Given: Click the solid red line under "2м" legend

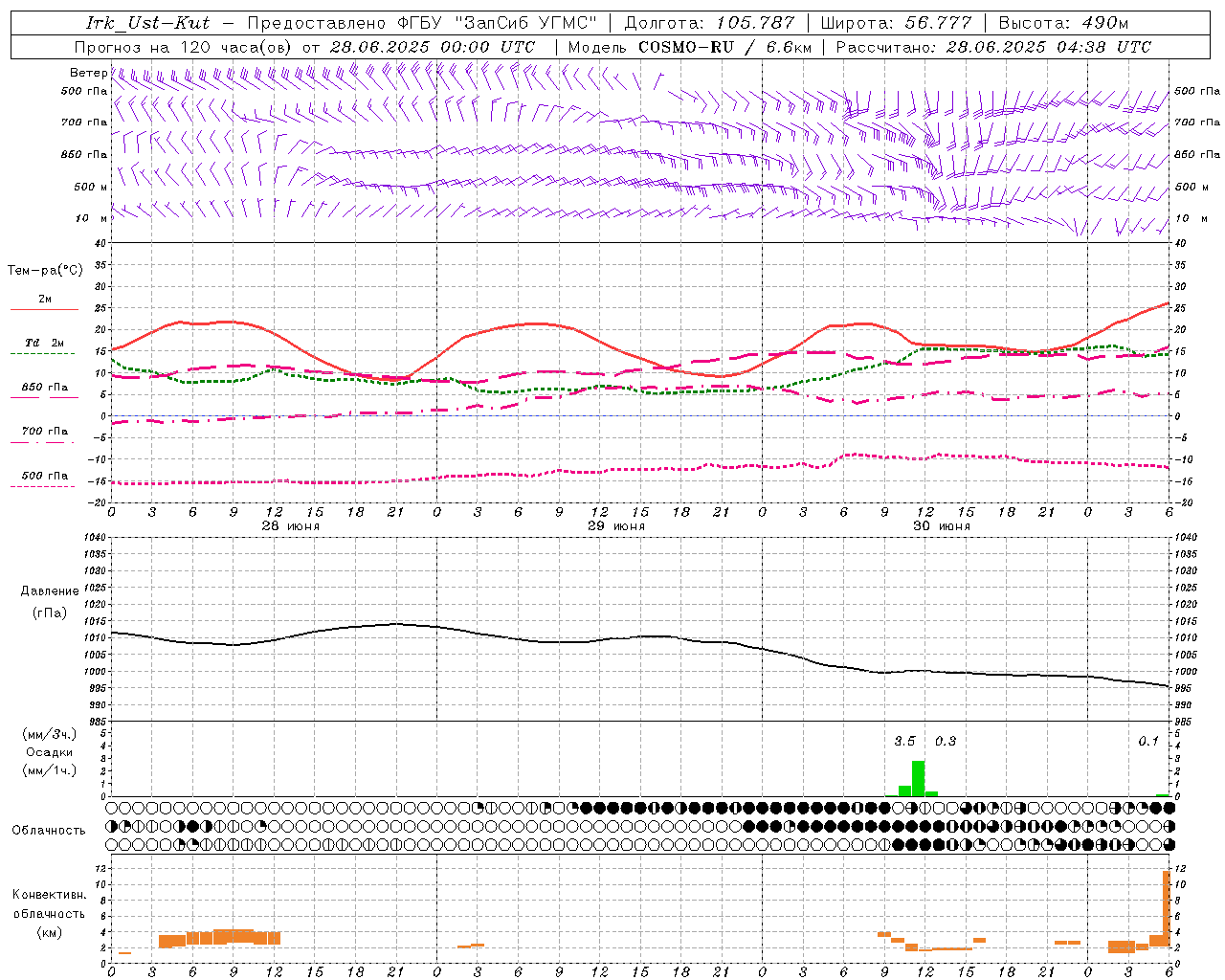Looking at the screenshot, I should [x=44, y=309].
